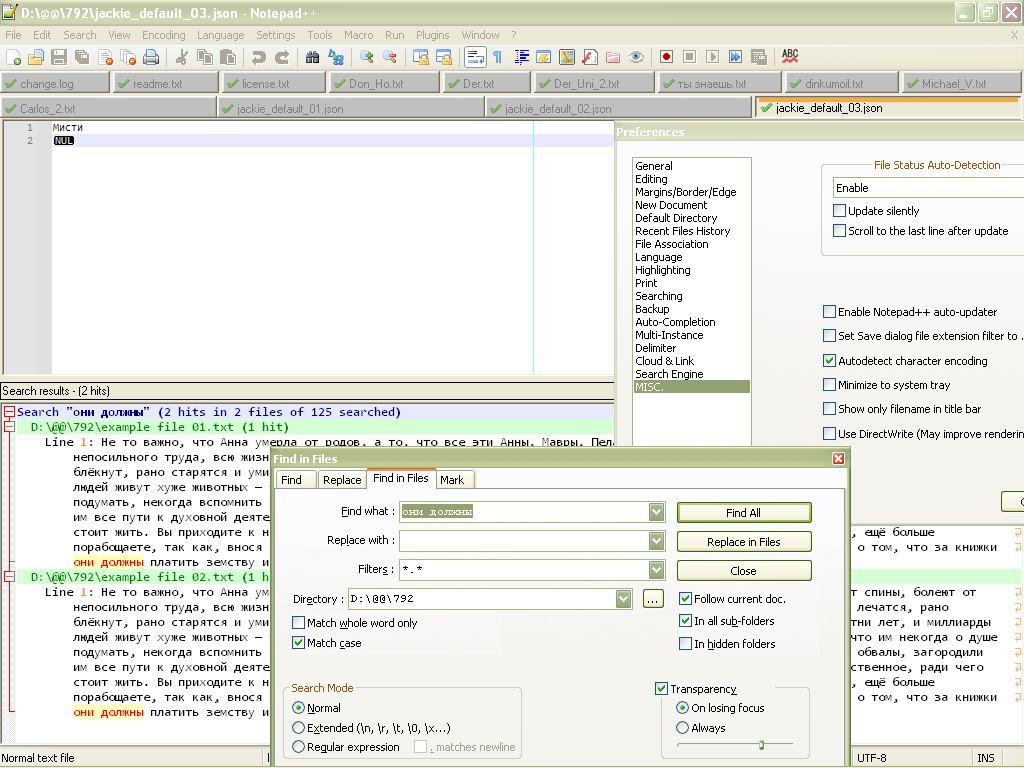Open Function List toolbar icon
Image resolution: width=1024 pixels, height=768 pixels.
[590, 57]
